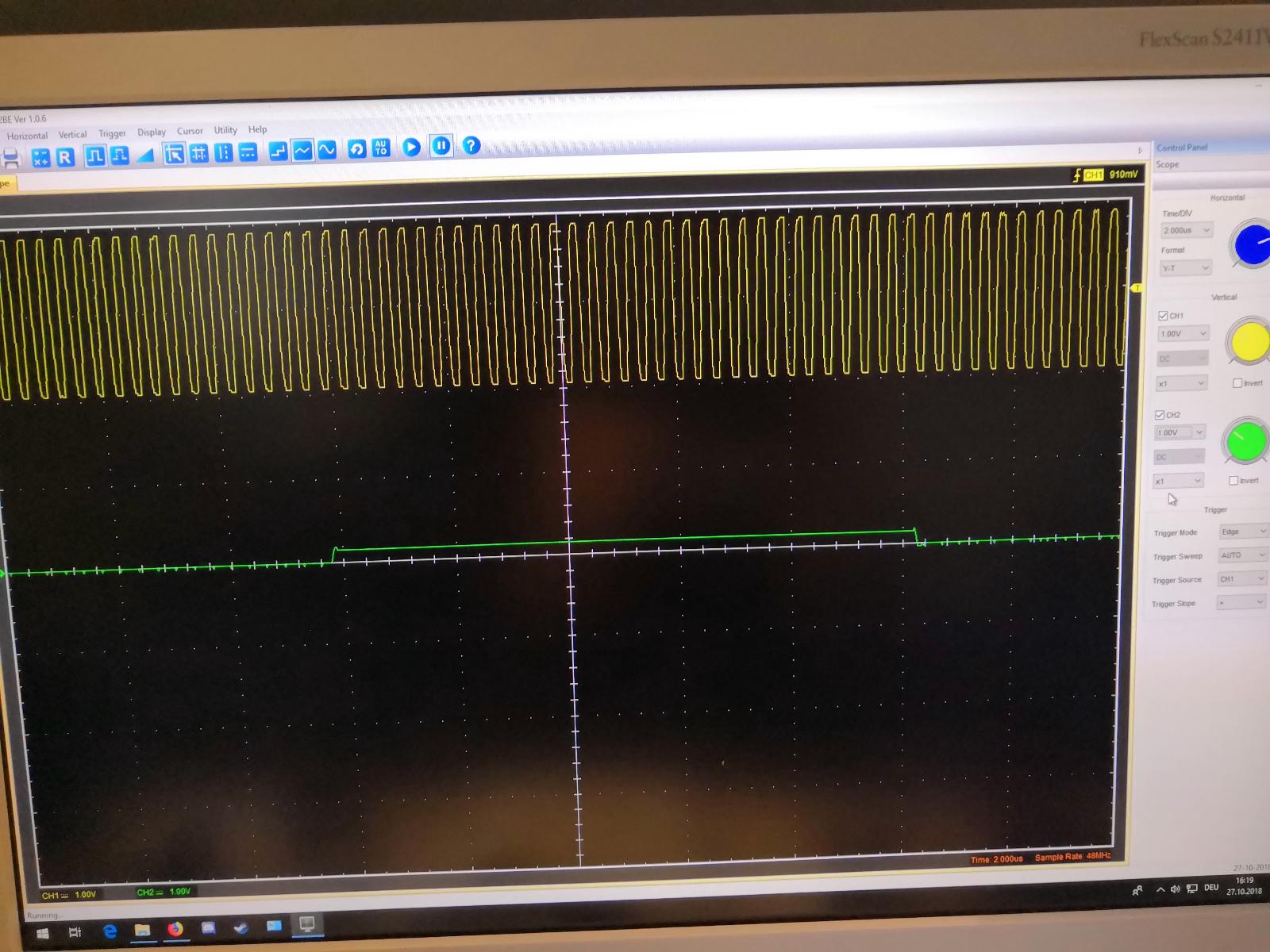Open the Time/DIV dropdown
Screen dimensions: 1270x952
(x=1187, y=230)
